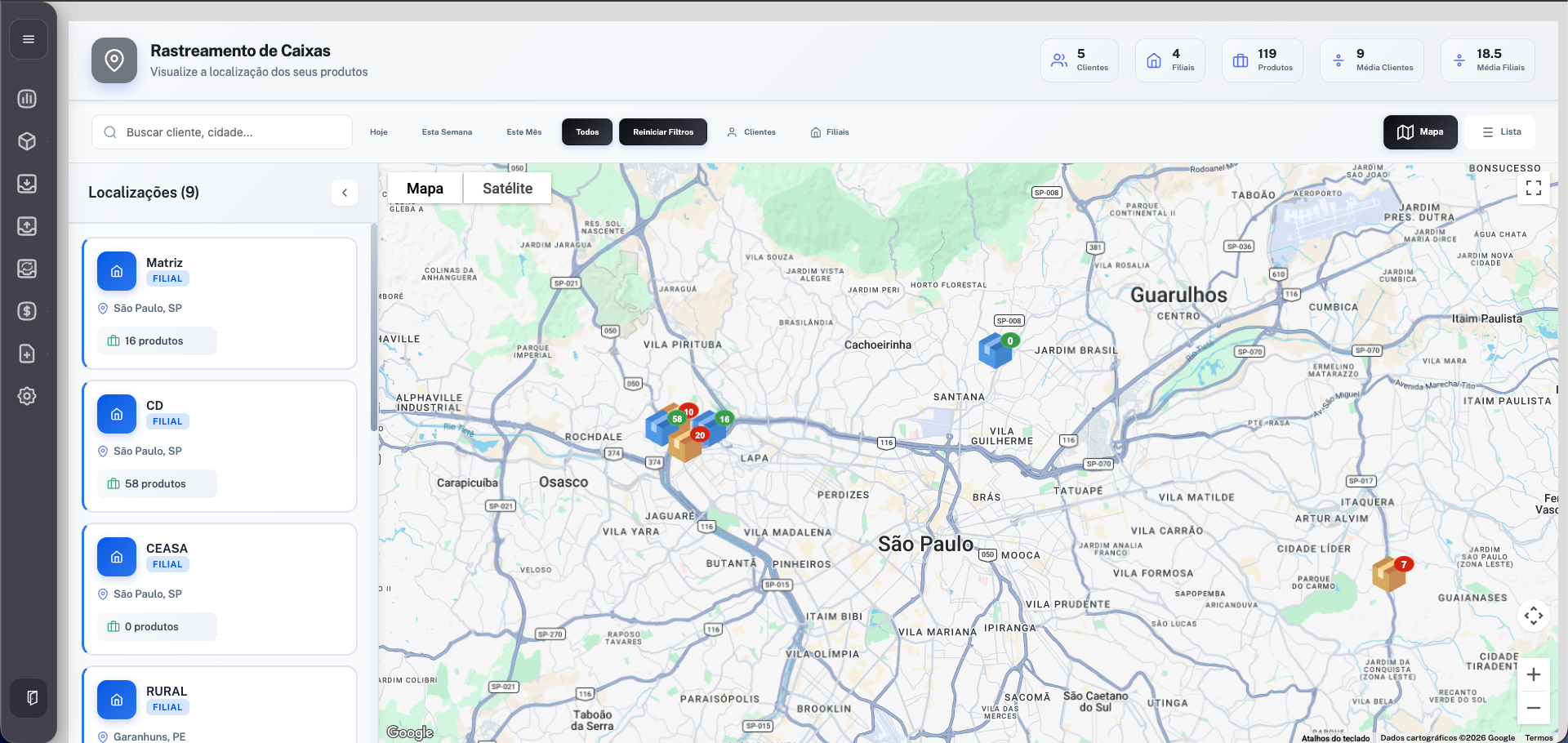The width and height of the screenshot is (1568, 743).
Task: Select the blue box marker with badge 0
Action: 997,350
